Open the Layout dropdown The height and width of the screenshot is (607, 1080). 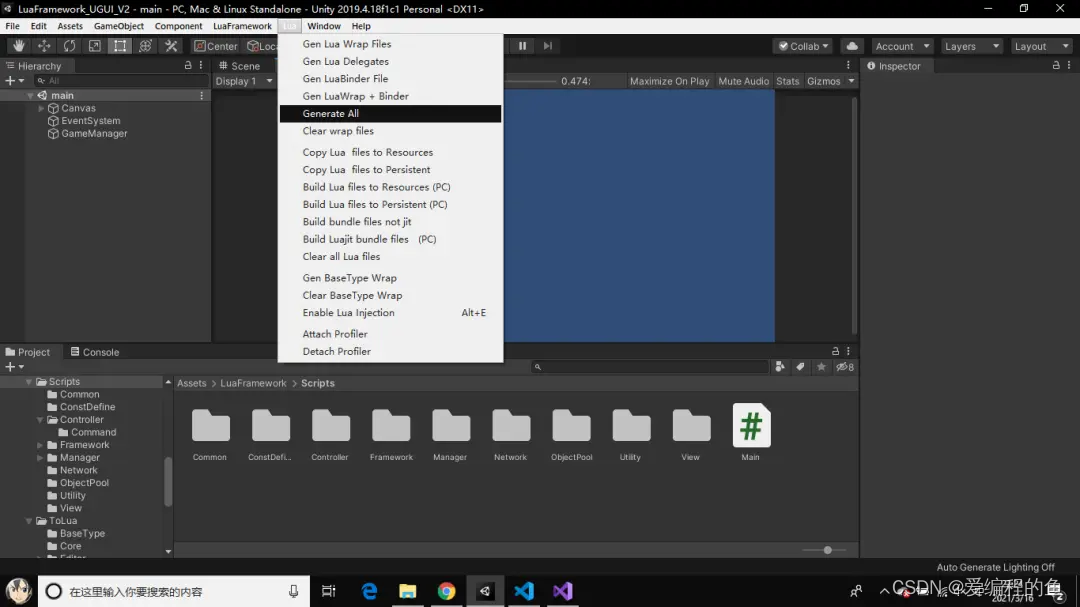click(1041, 45)
